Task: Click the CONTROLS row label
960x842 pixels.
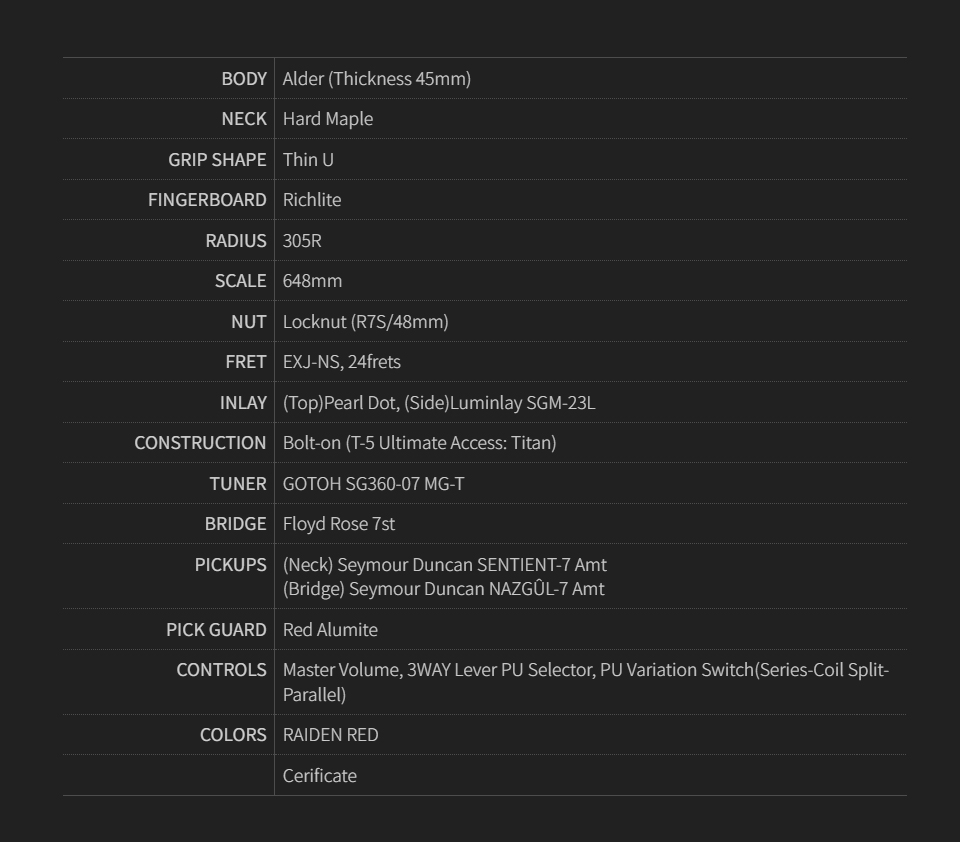Action: (x=221, y=670)
